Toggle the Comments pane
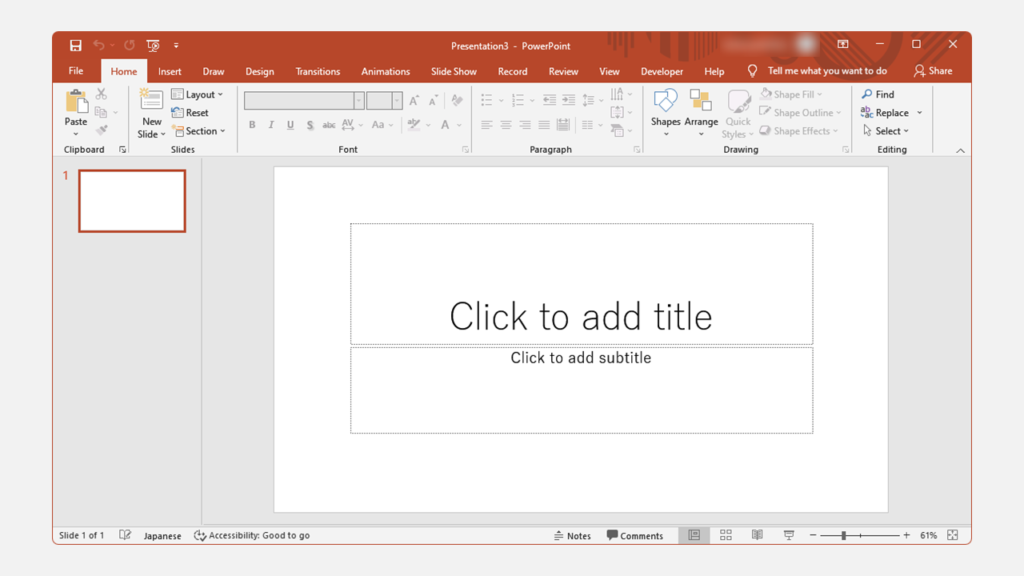This screenshot has height=576, width=1024. pos(635,536)
